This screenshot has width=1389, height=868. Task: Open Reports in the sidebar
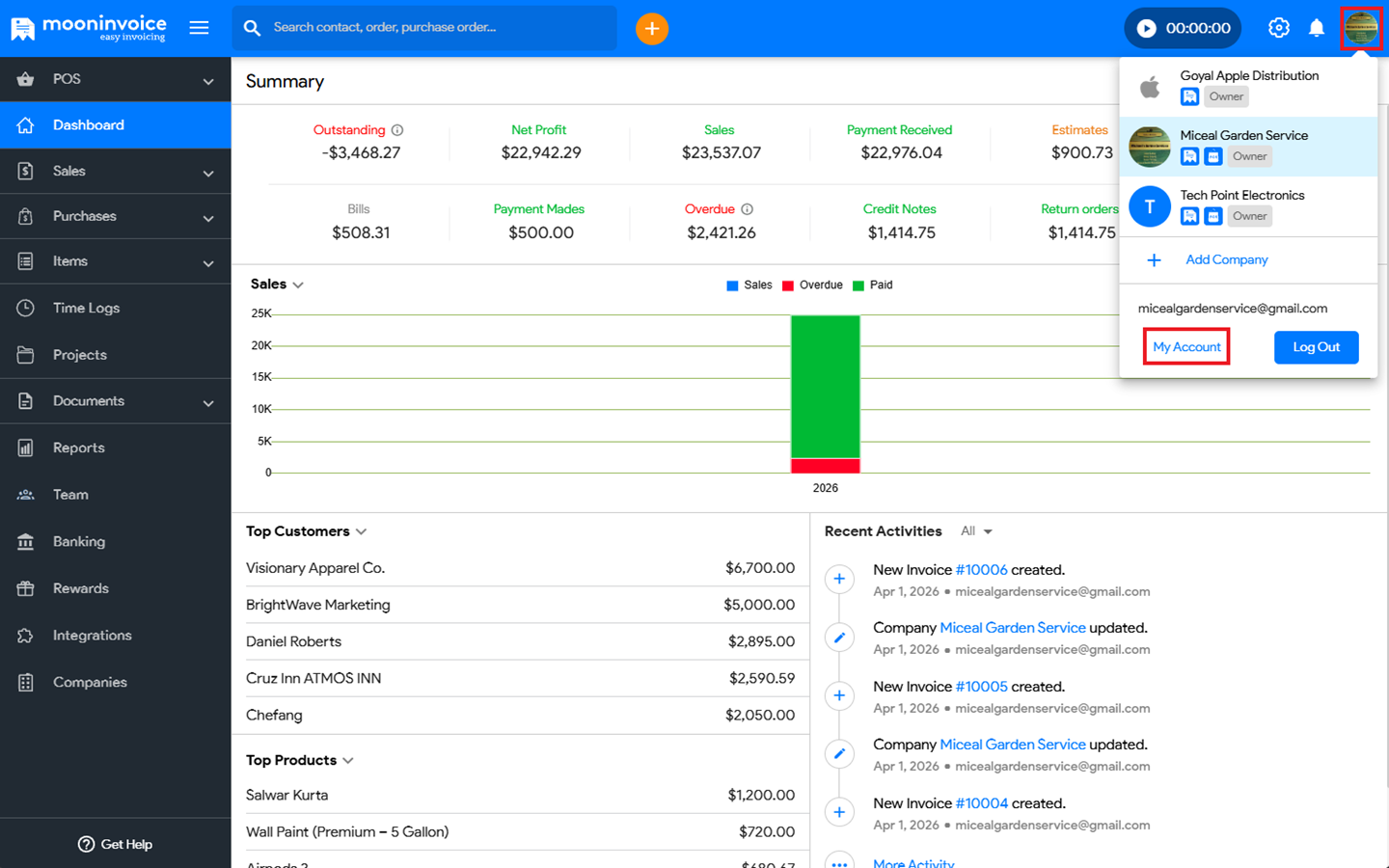79,448
